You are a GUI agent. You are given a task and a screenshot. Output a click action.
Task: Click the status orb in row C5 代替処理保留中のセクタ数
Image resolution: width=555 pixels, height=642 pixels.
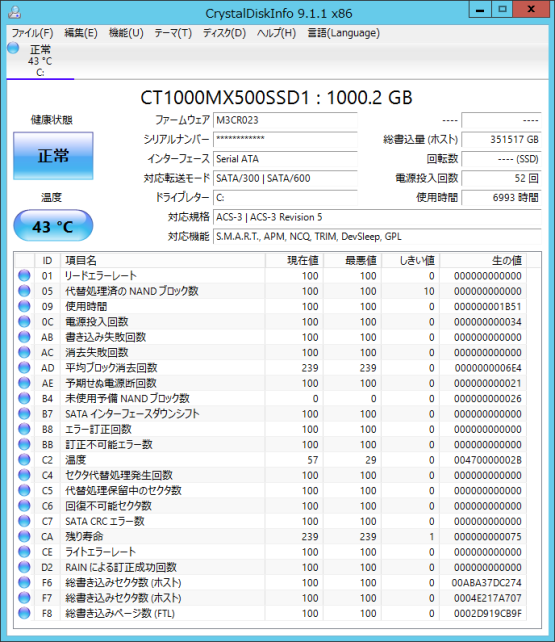(24, 491)
